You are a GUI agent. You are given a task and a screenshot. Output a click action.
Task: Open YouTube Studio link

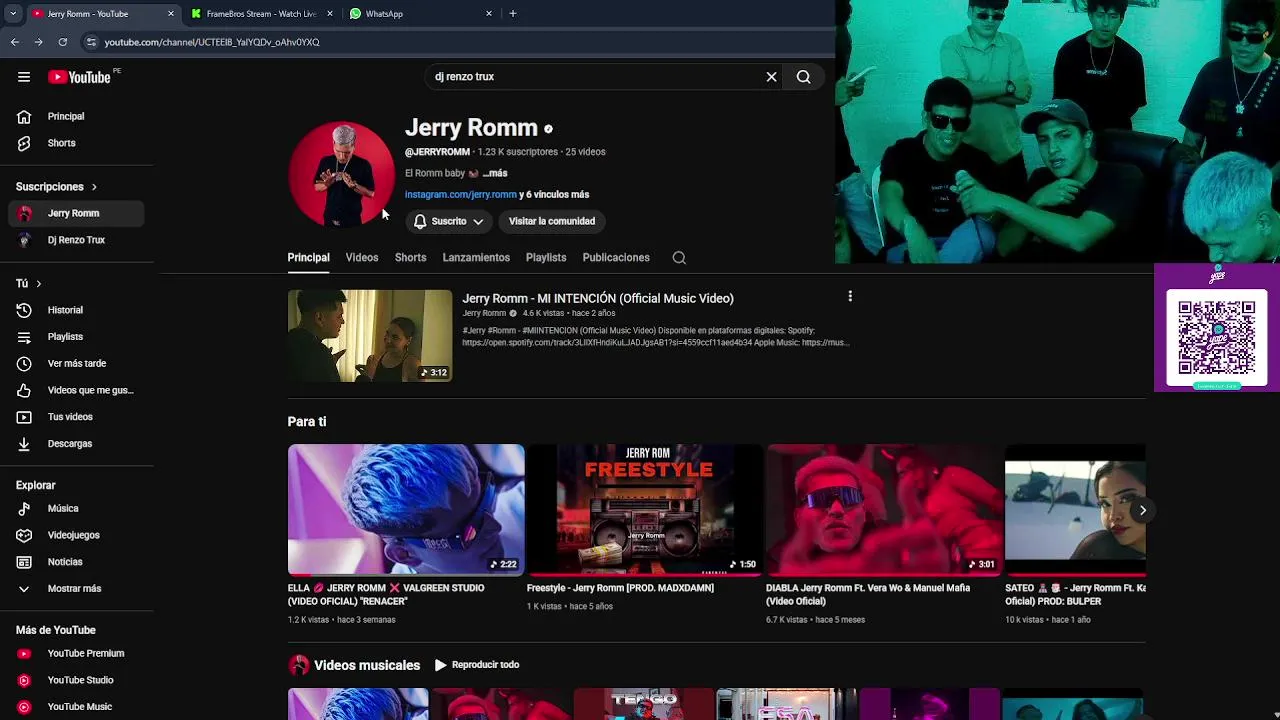pos(77,680)
